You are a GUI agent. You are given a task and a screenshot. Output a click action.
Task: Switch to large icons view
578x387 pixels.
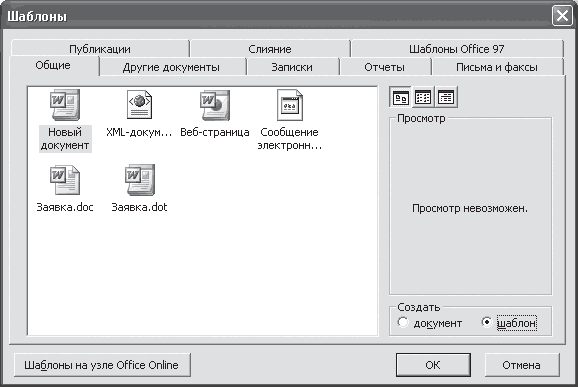tap(401, 97)
